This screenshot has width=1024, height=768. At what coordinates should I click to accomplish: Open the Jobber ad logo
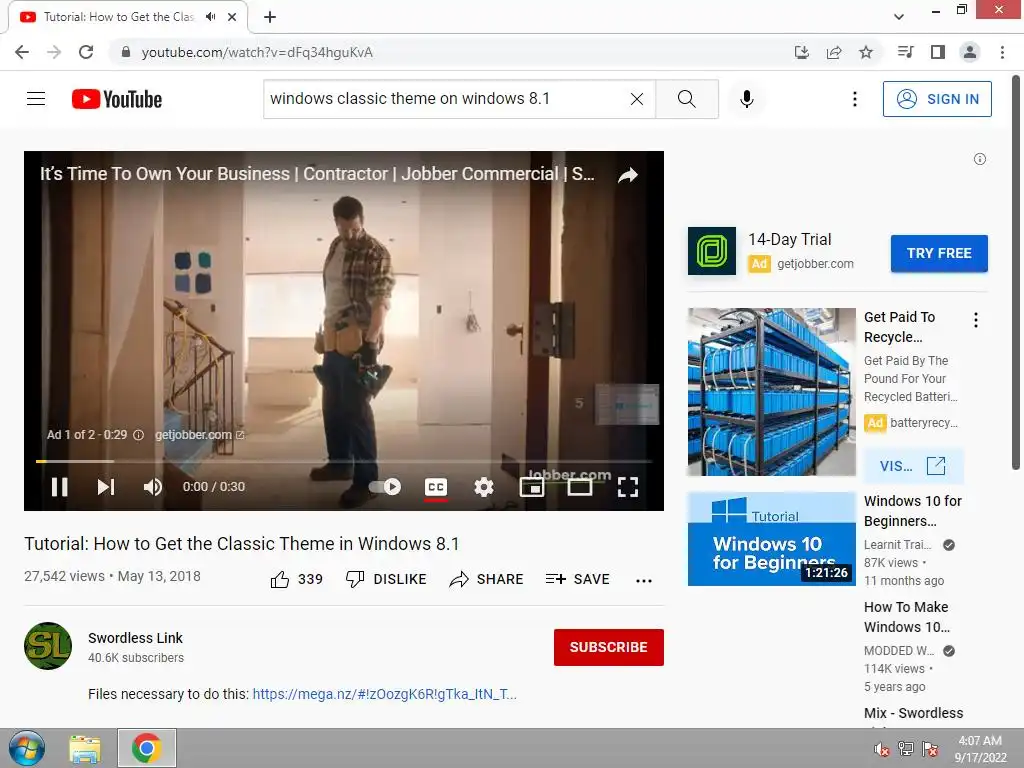(x=712, y=251)
